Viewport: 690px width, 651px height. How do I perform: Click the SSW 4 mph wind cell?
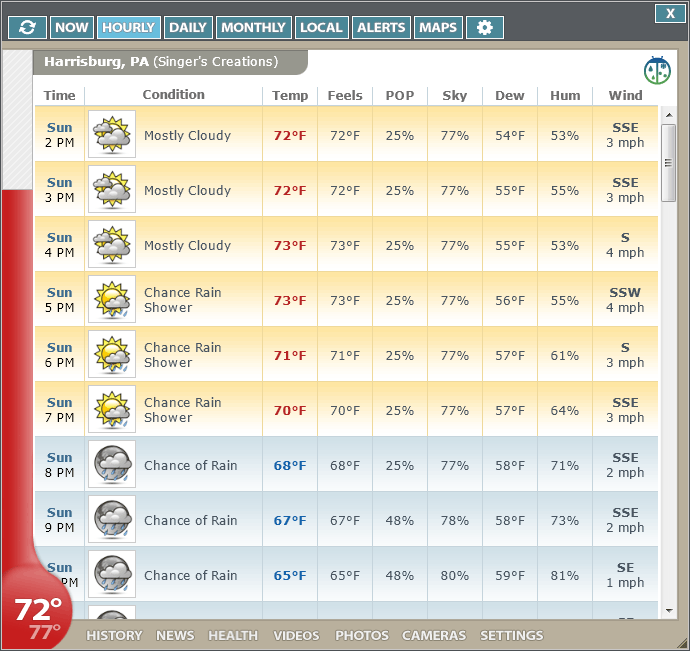625,300
